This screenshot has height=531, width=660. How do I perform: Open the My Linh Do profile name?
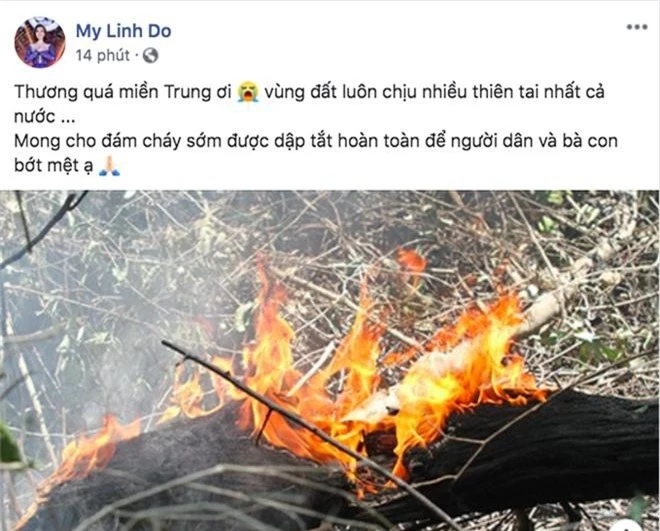tap(123, 31)
